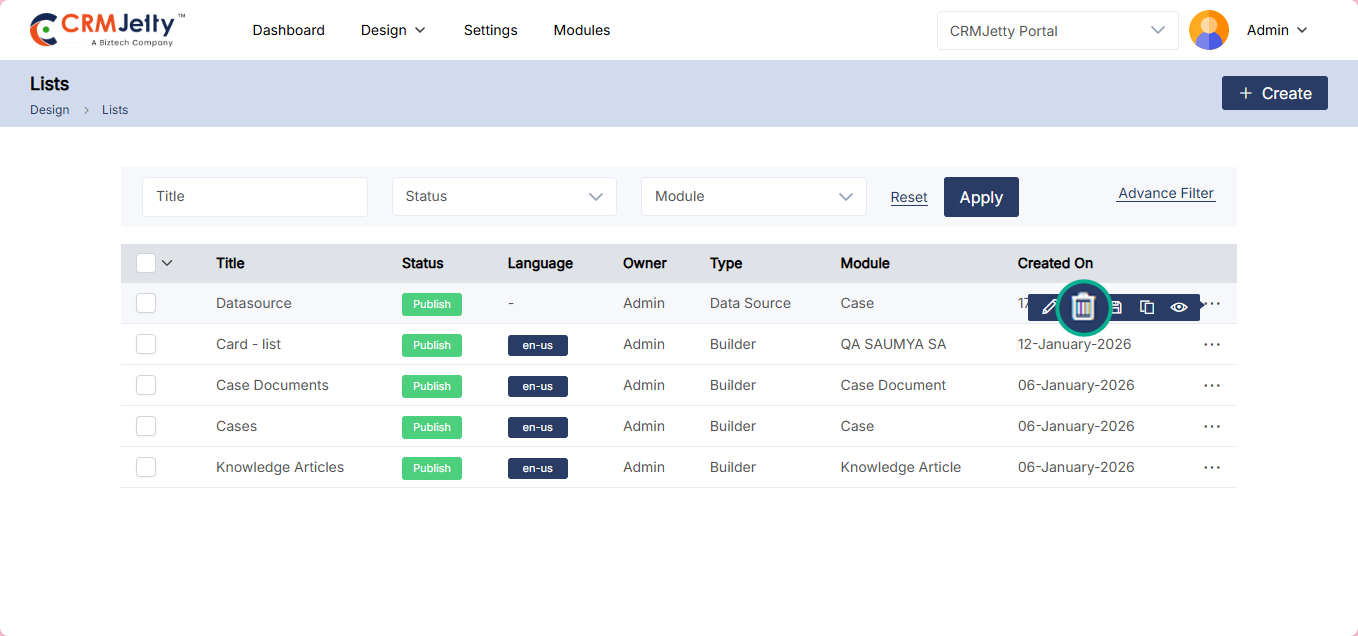The image size is (1358, 636).
Task: Click the delete trash icon for Datasource
Action: (x=1083, y=307)
